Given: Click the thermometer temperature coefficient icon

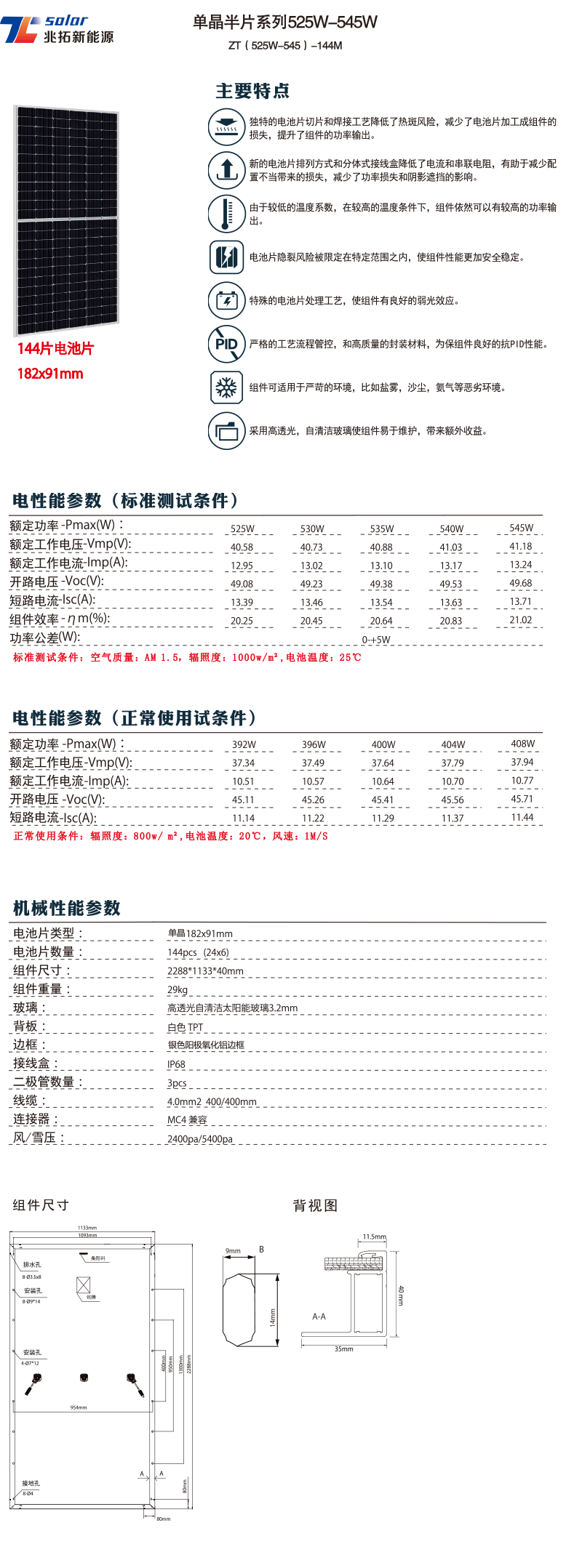Looking at the screenshot, I should pos(226,213).
